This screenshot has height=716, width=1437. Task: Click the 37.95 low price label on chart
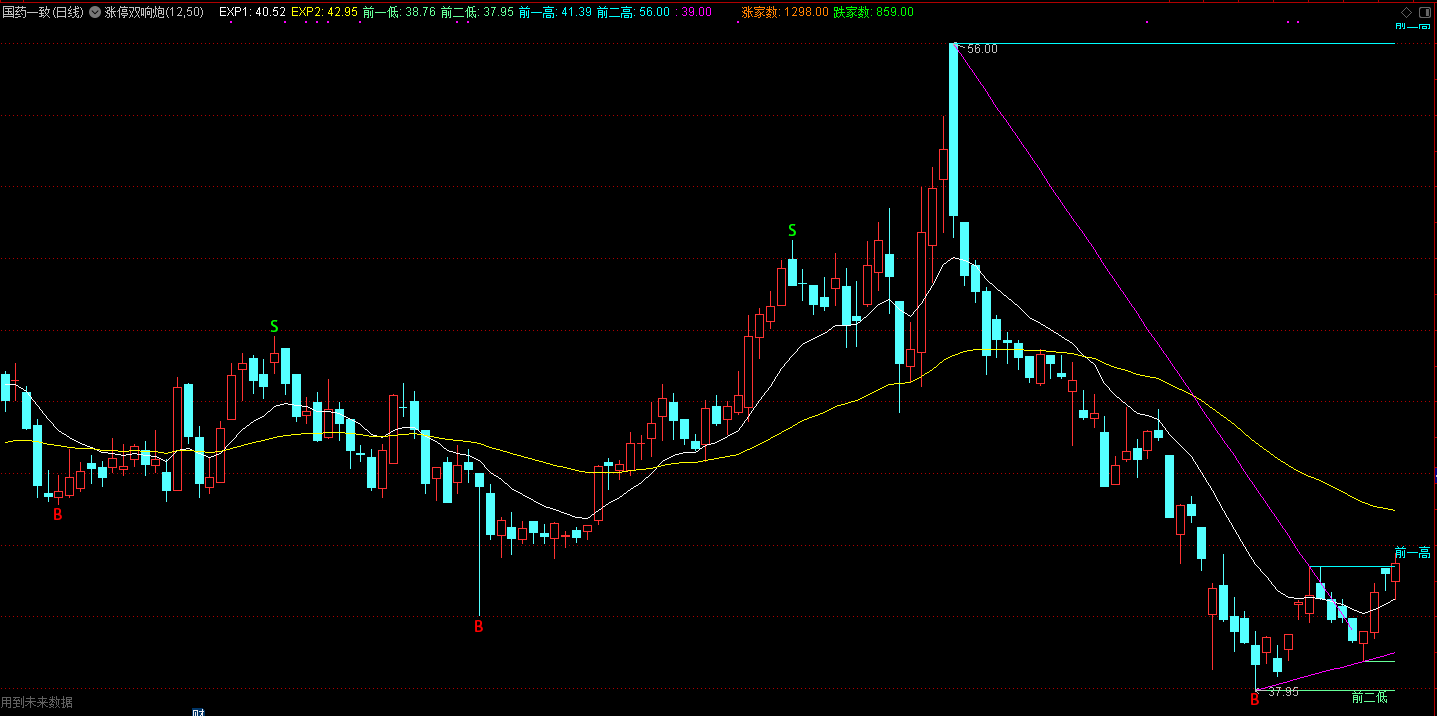(1283, 691)
